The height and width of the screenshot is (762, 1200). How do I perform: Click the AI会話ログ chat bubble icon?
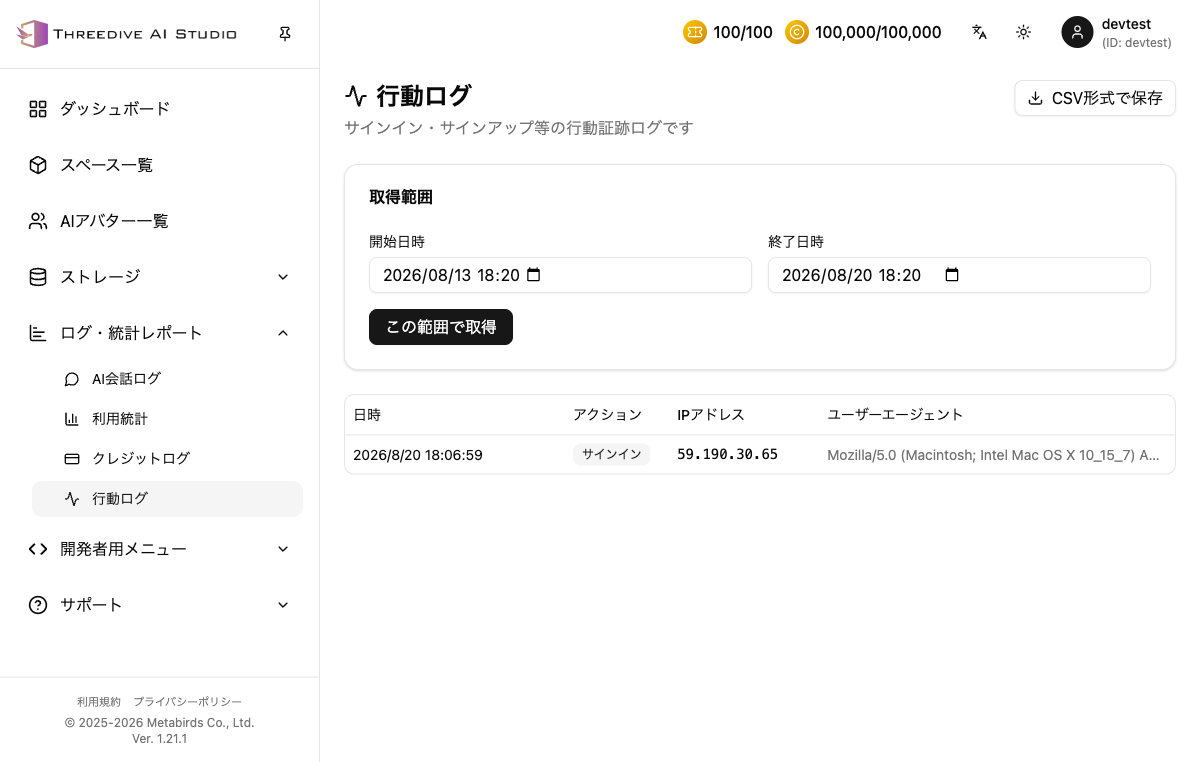72,379
